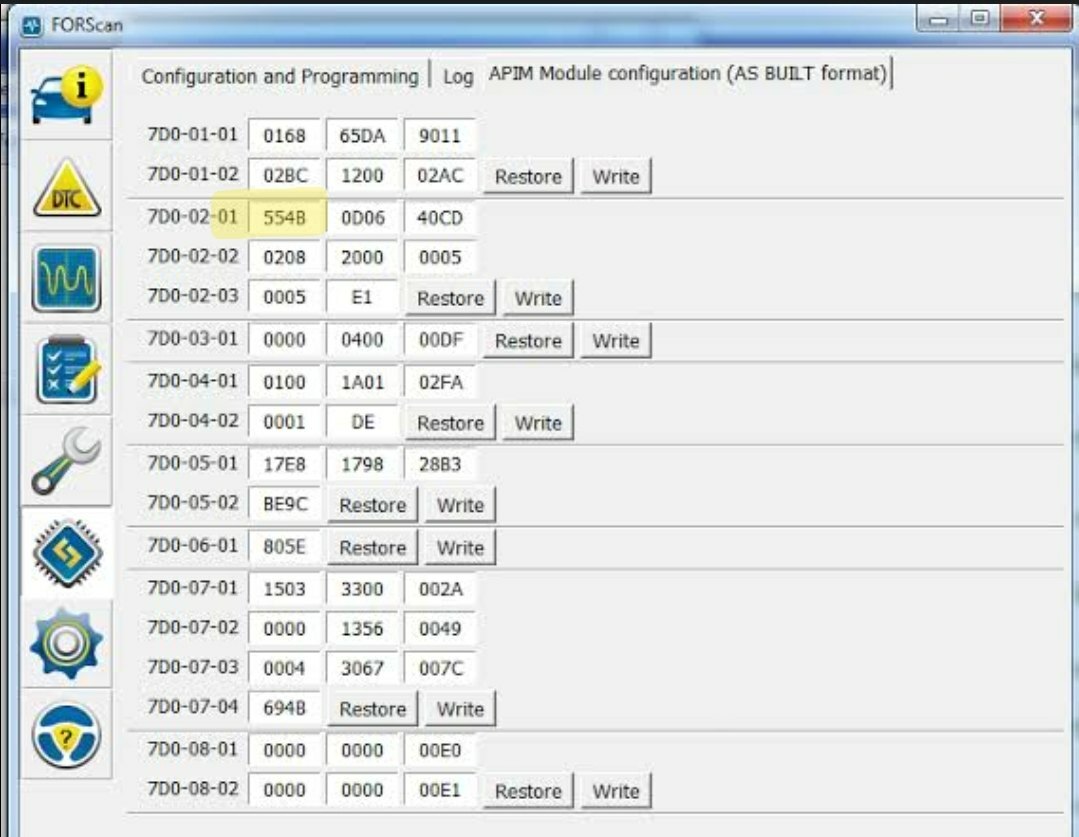This screenshot has width=1079, height=837.
Task: Click the 0168 field in row 7D0-01-01
Action: point(284,136)
